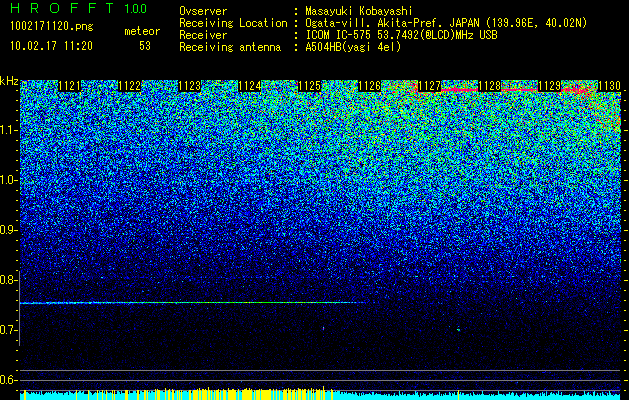Click the 1122 time marker
Screen dimensions: 629x400
[130, 86]
